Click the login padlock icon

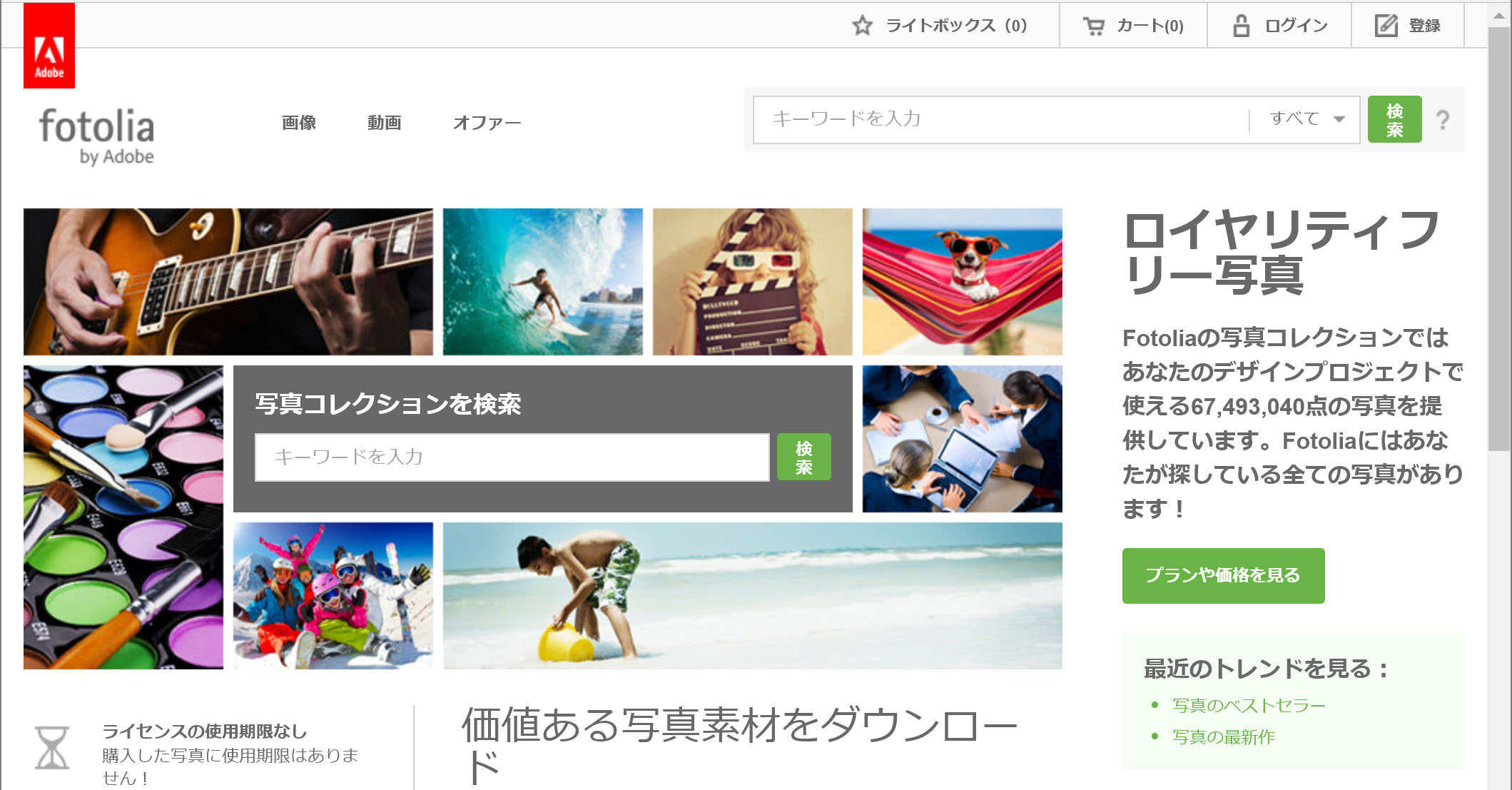click(1242, 26)
